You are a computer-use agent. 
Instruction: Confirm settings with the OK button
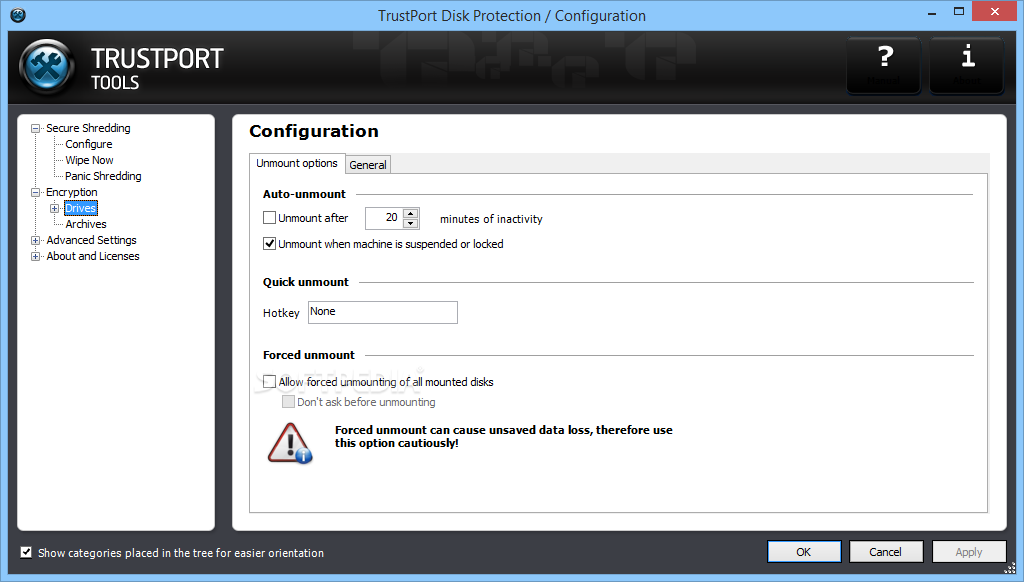(804, 552)
